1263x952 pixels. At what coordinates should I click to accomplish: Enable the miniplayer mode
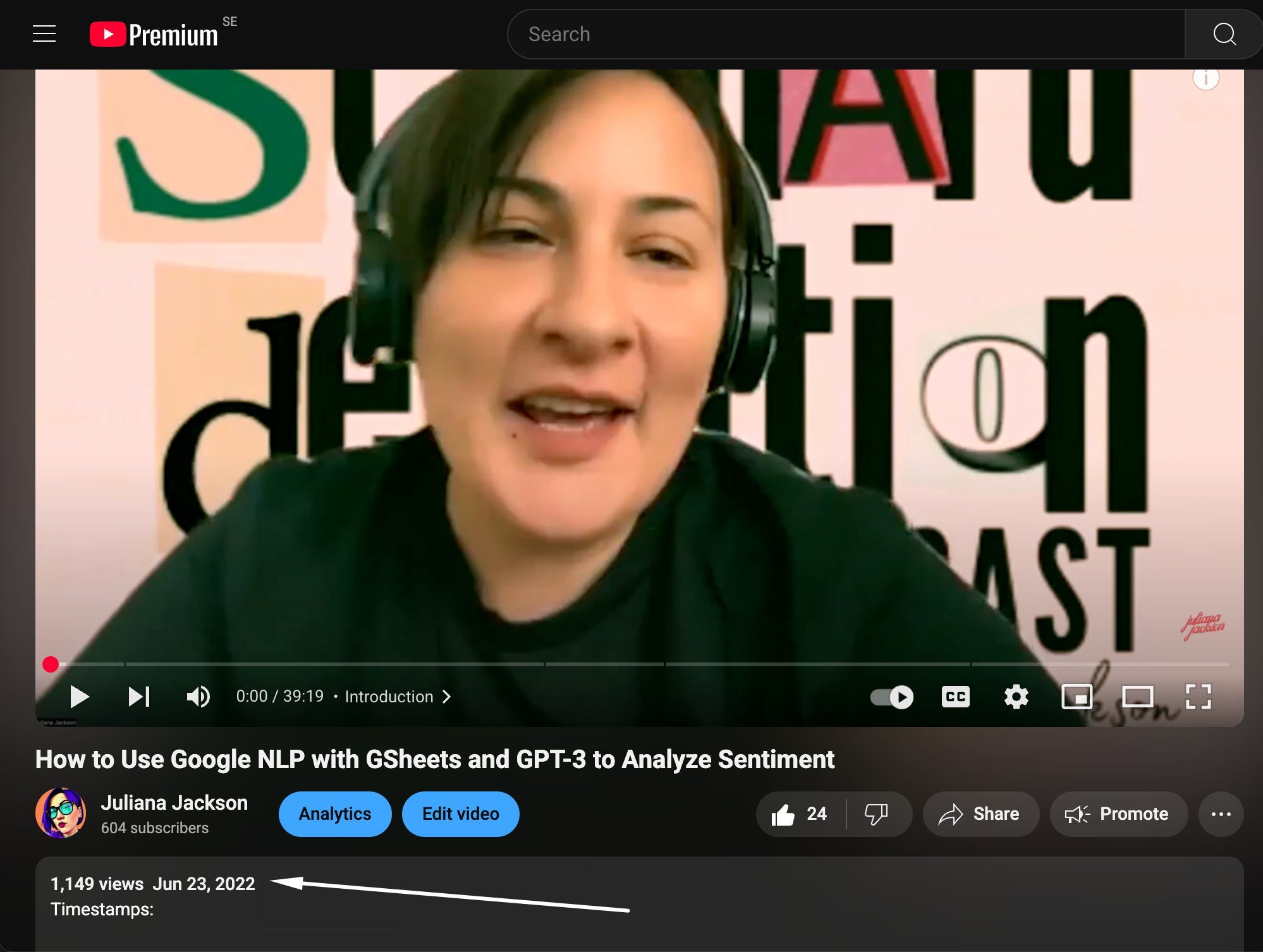1077,697
